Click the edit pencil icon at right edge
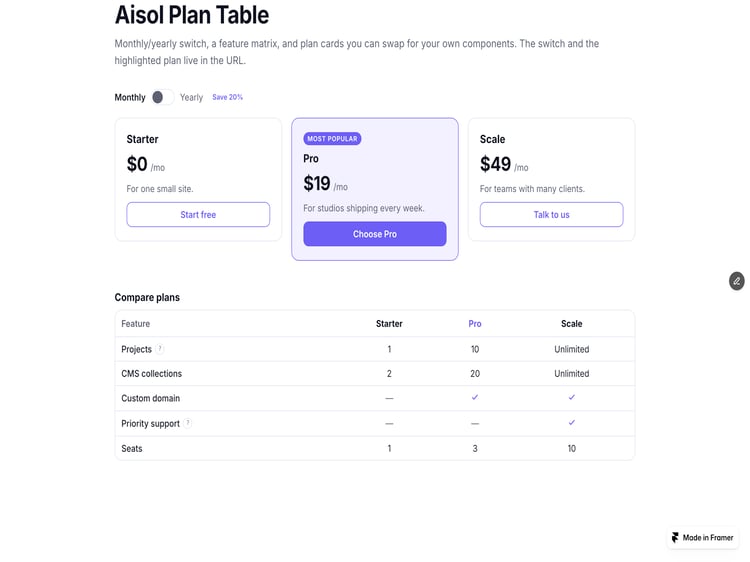Viewport: 750px width, 562px height. click(x=737, y=281)
